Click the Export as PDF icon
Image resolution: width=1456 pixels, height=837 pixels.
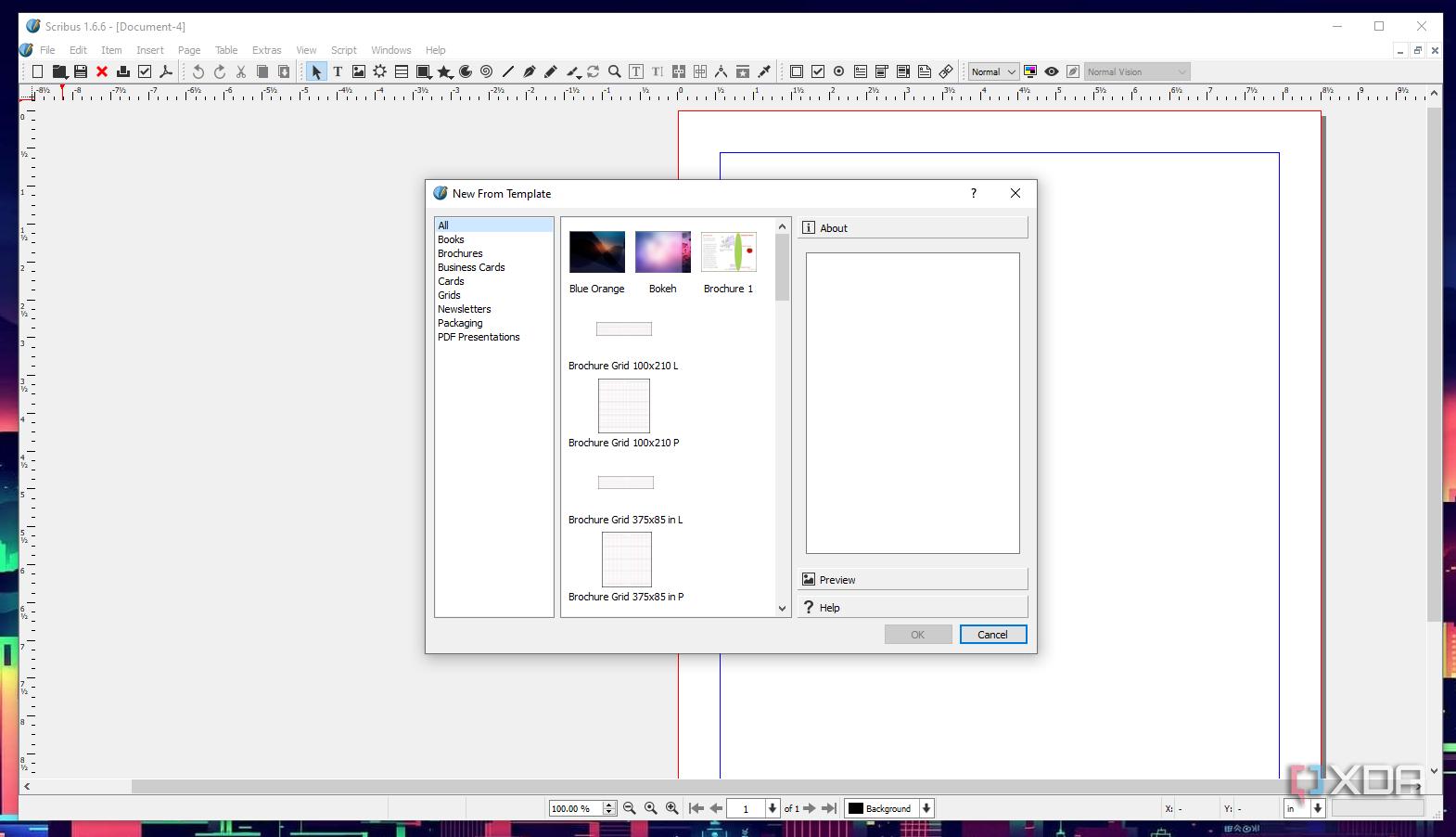point(166,71)
